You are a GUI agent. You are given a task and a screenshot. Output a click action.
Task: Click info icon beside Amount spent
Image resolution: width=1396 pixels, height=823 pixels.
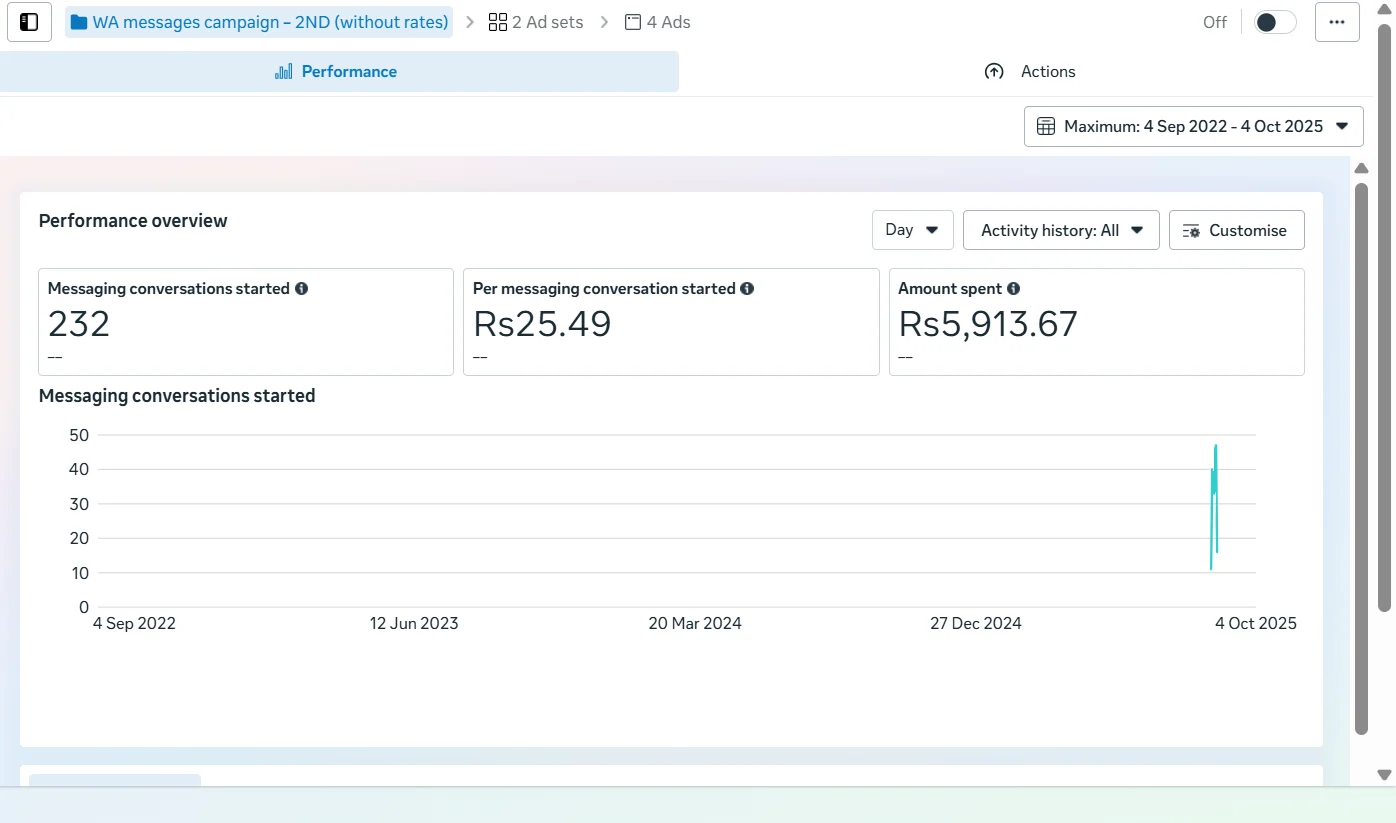click(1013, 289)
